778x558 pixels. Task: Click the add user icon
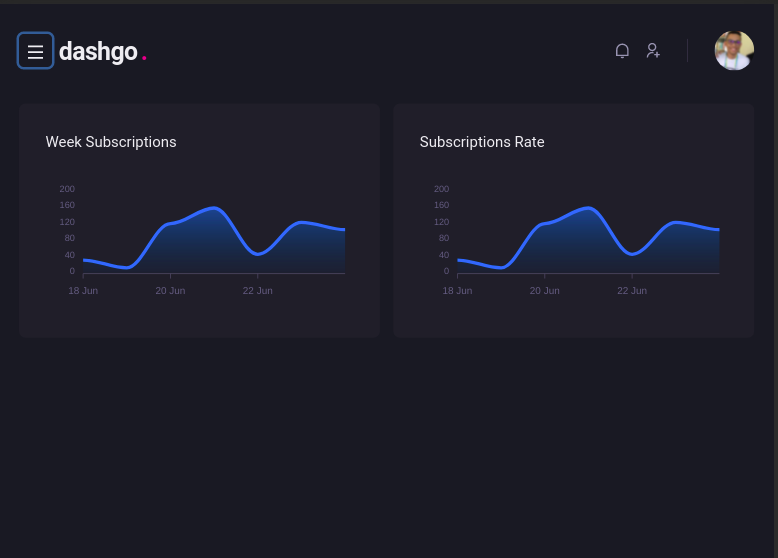point(653,51)
